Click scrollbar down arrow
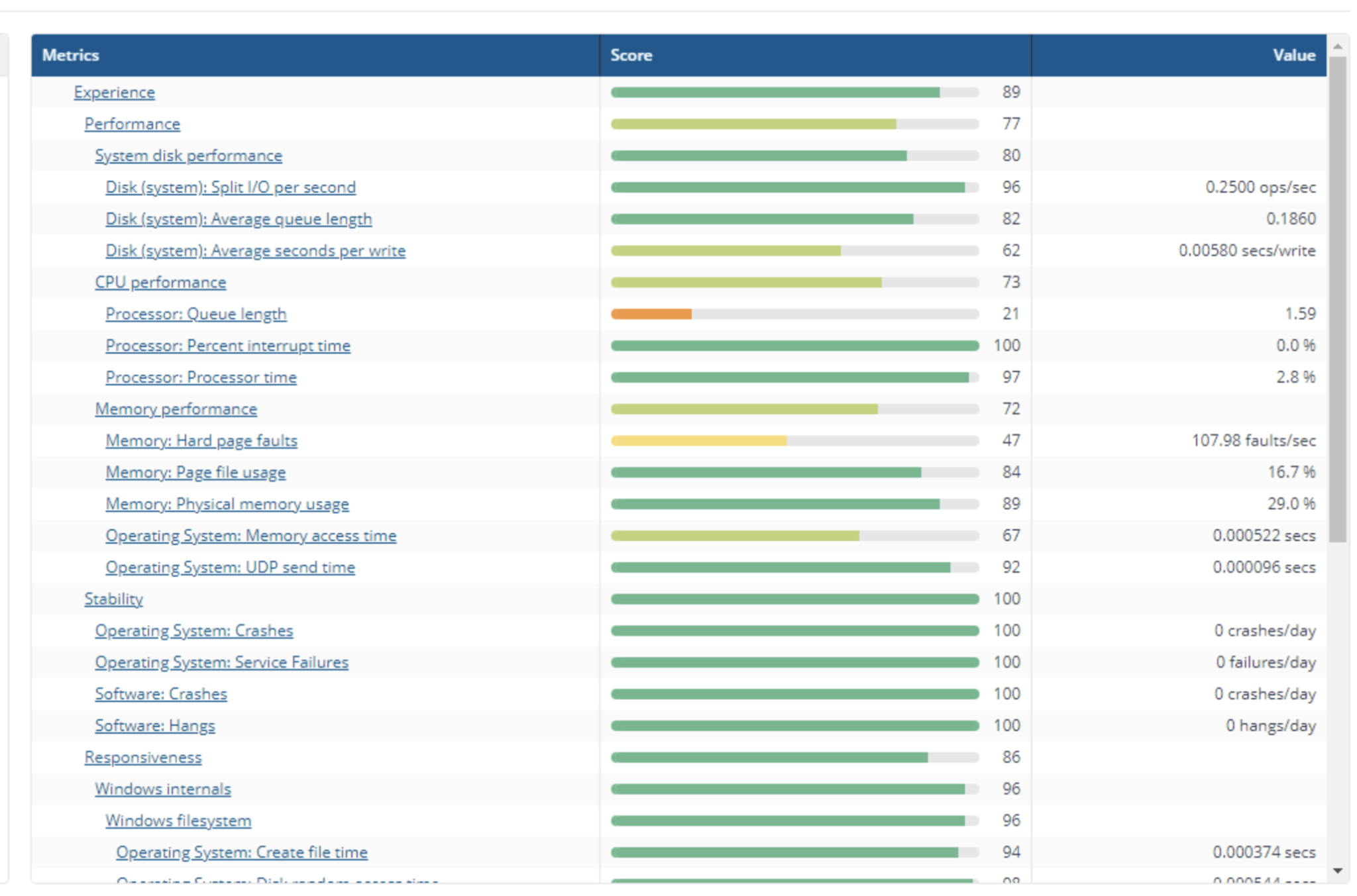The width and height of the screenshot is (1357, 896). 1337,871
